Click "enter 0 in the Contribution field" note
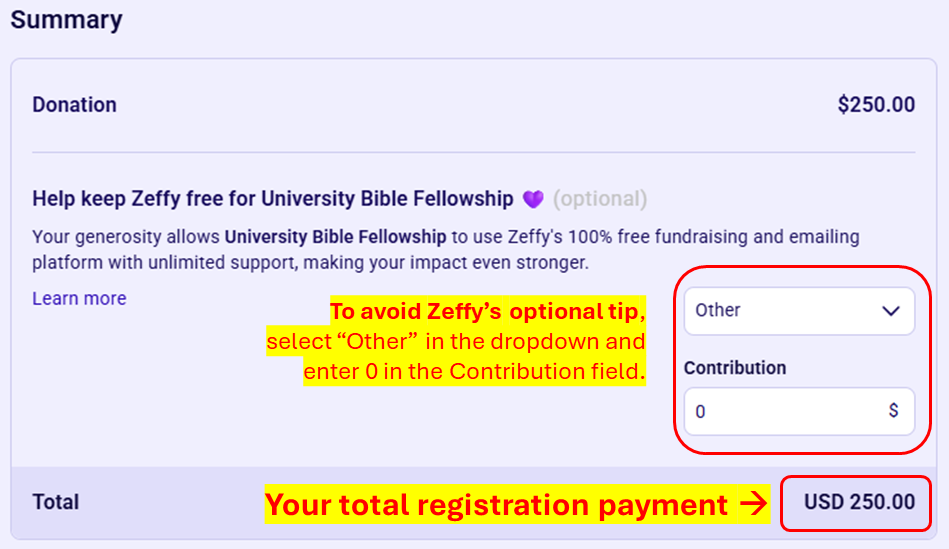949x549 pixels. [474, 371]
